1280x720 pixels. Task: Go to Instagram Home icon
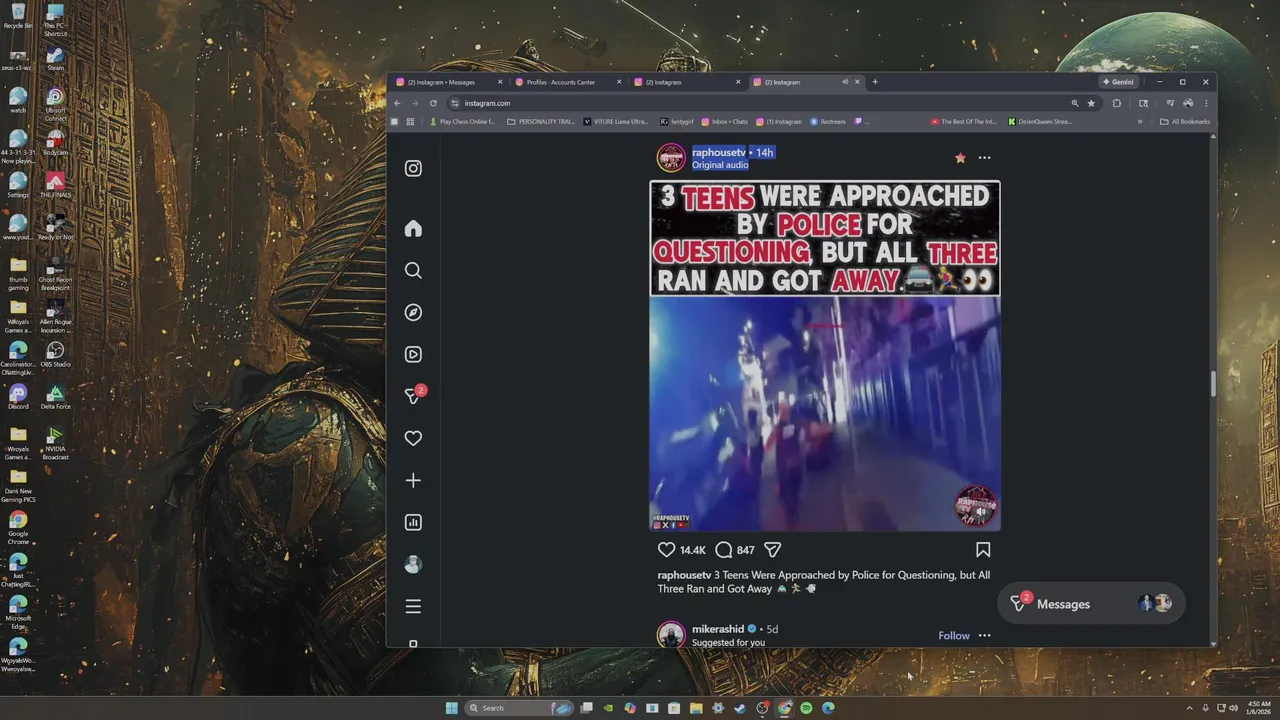(x=413, y=229)
